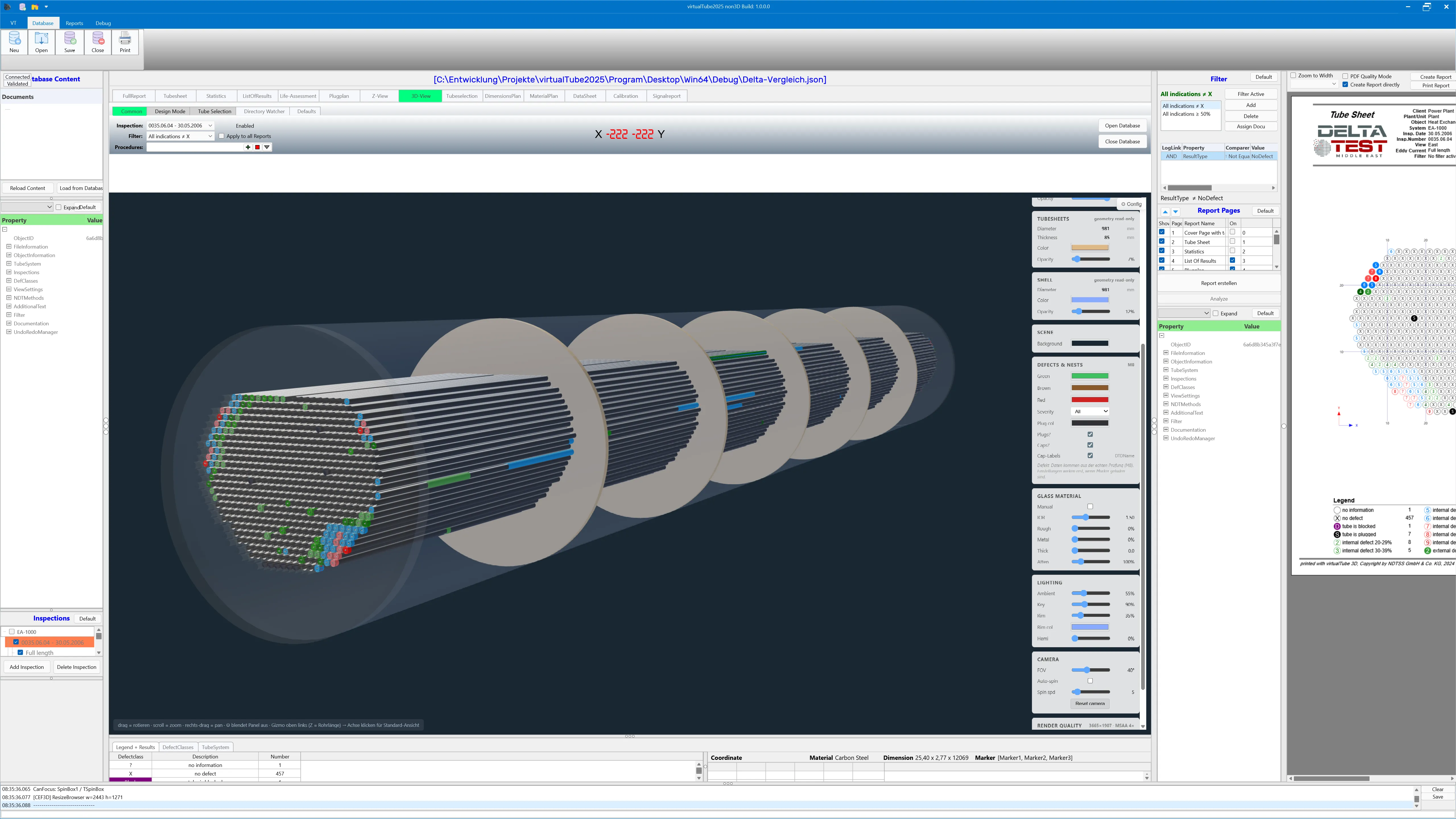
Task: Click the Reload Content button
Action: (28, 188)
